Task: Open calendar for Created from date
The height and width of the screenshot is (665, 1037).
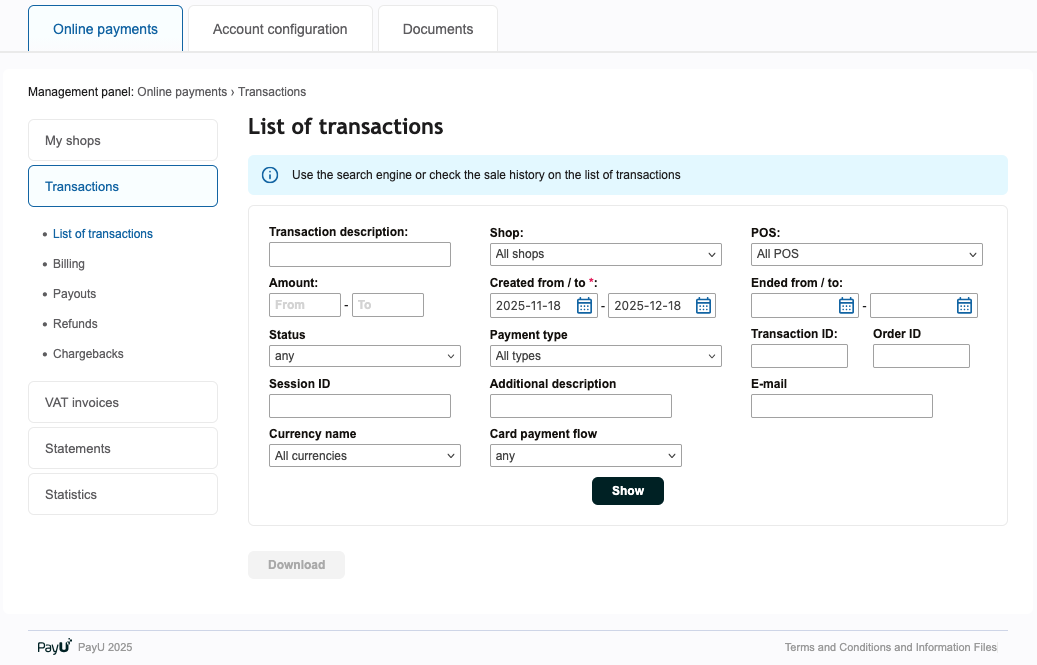Action: (585, 306)
